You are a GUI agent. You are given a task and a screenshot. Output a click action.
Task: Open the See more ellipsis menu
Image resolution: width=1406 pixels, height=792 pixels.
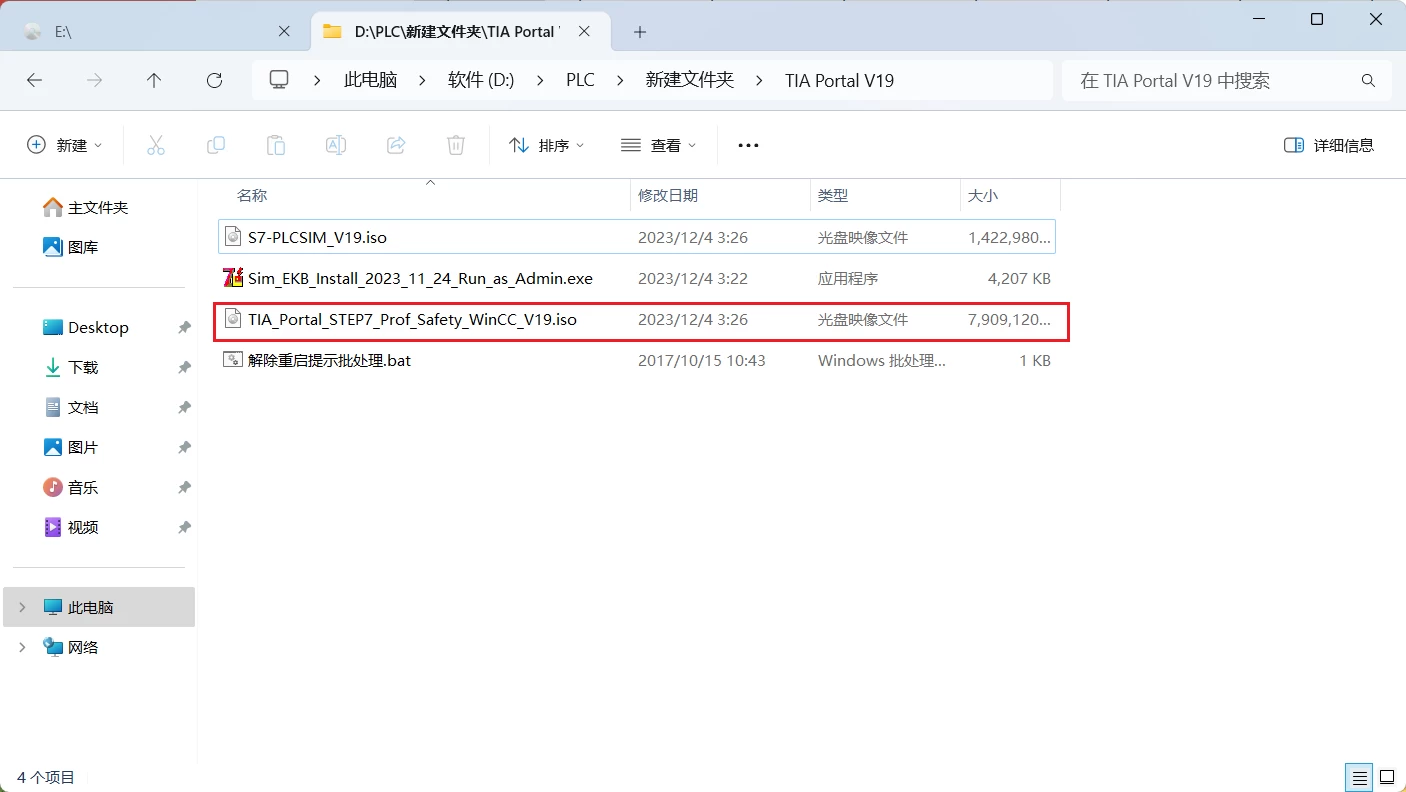748,145
